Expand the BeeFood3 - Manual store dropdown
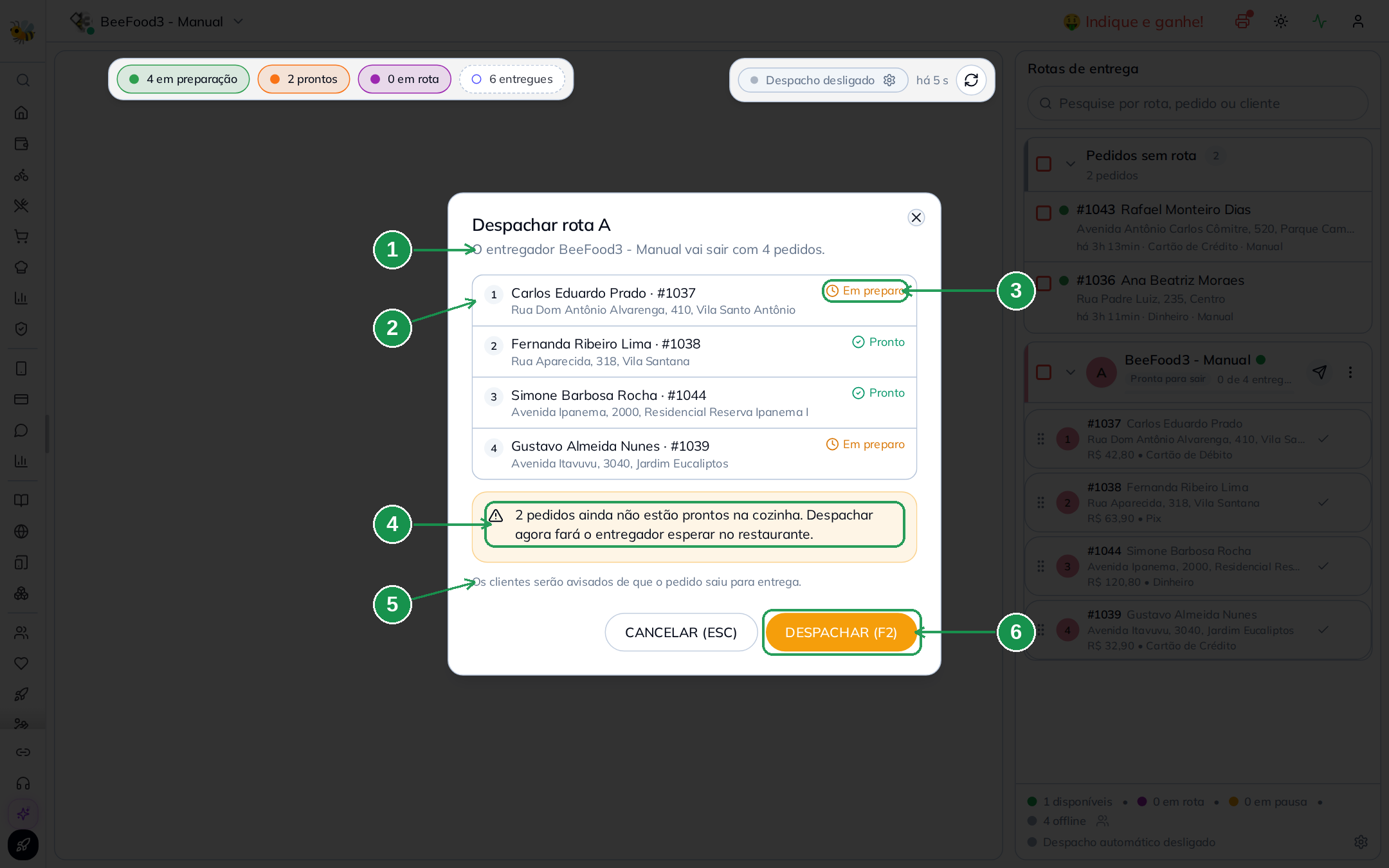This screenshot has width=1389, height=868. point(239,21)
